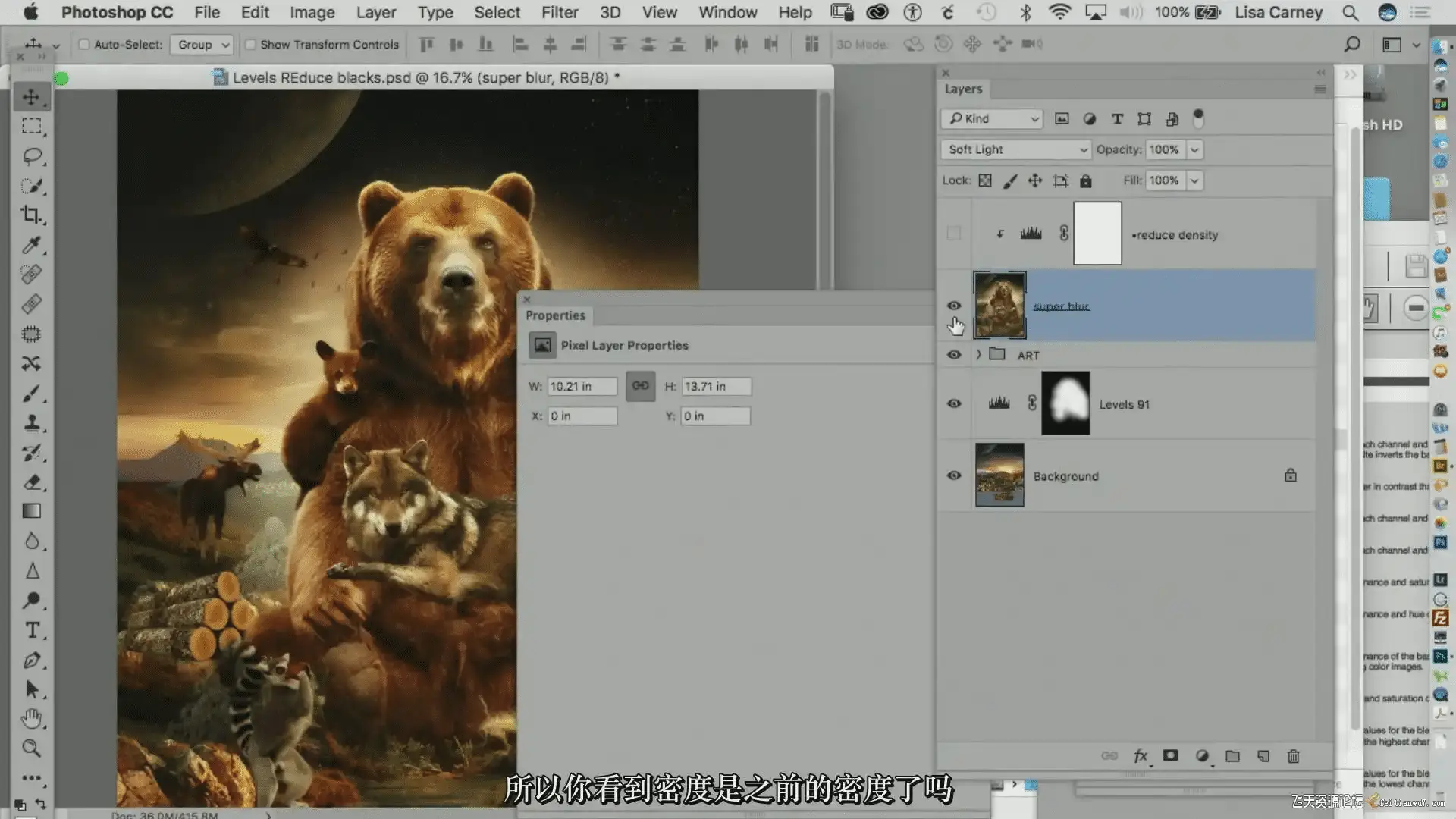Select the Eyedropper tool
This screenshot has width=1456, height=819.
(31, 245)
